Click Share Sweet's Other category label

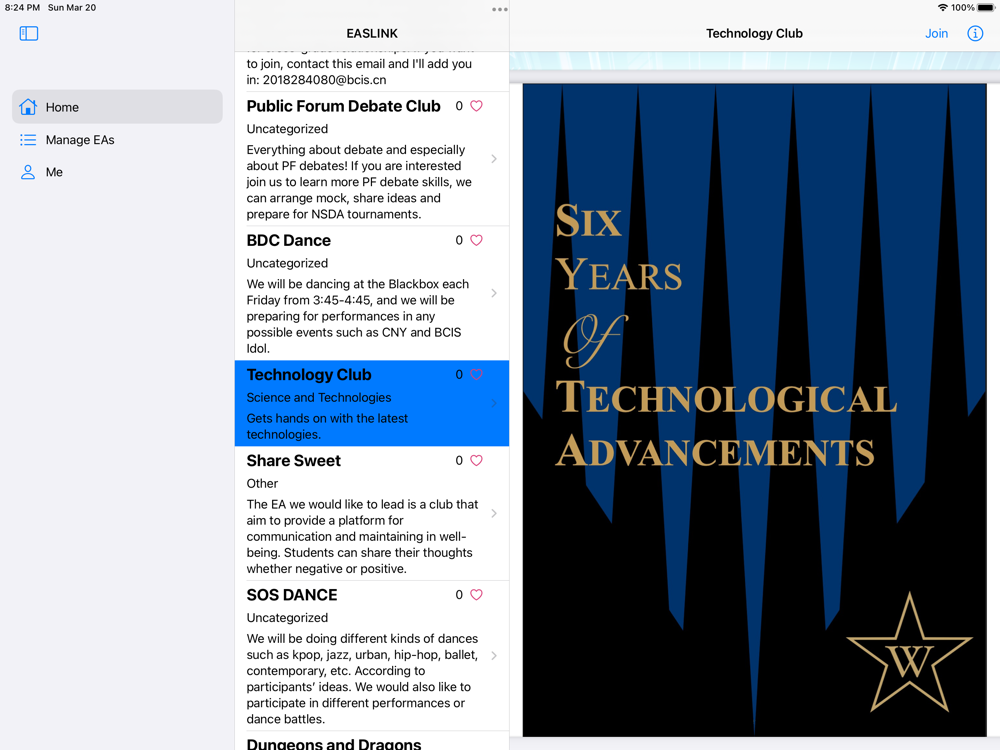coord(262,483)
